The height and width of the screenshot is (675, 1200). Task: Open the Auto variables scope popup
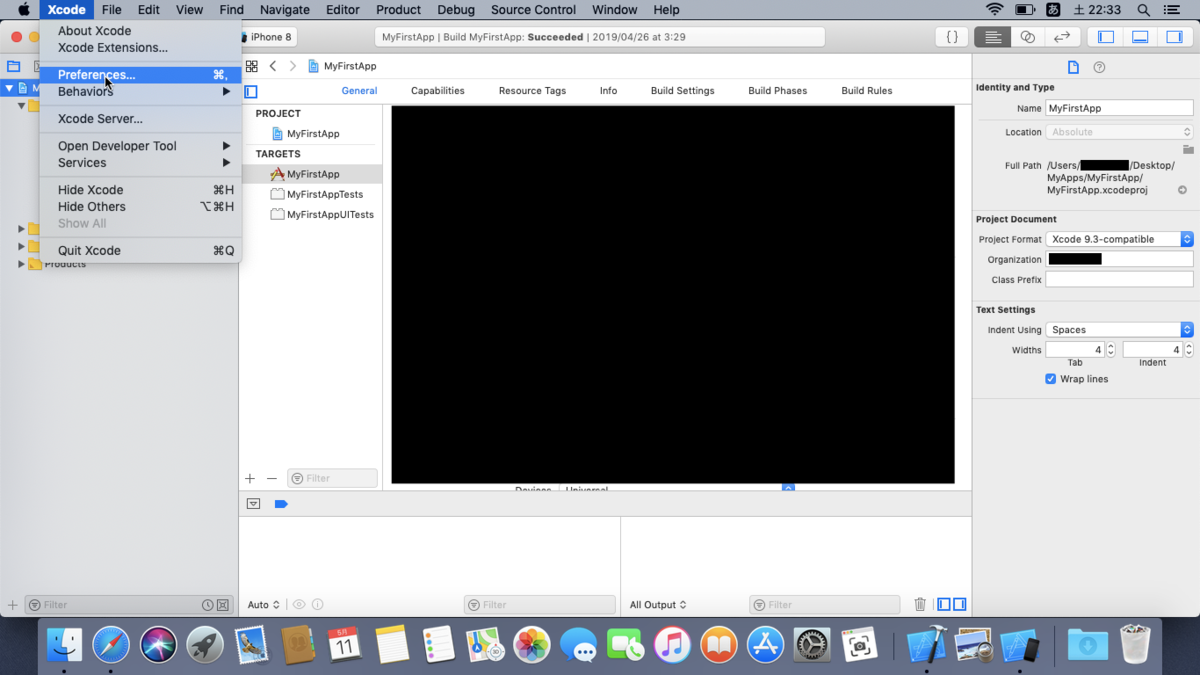tap(264, 605)
